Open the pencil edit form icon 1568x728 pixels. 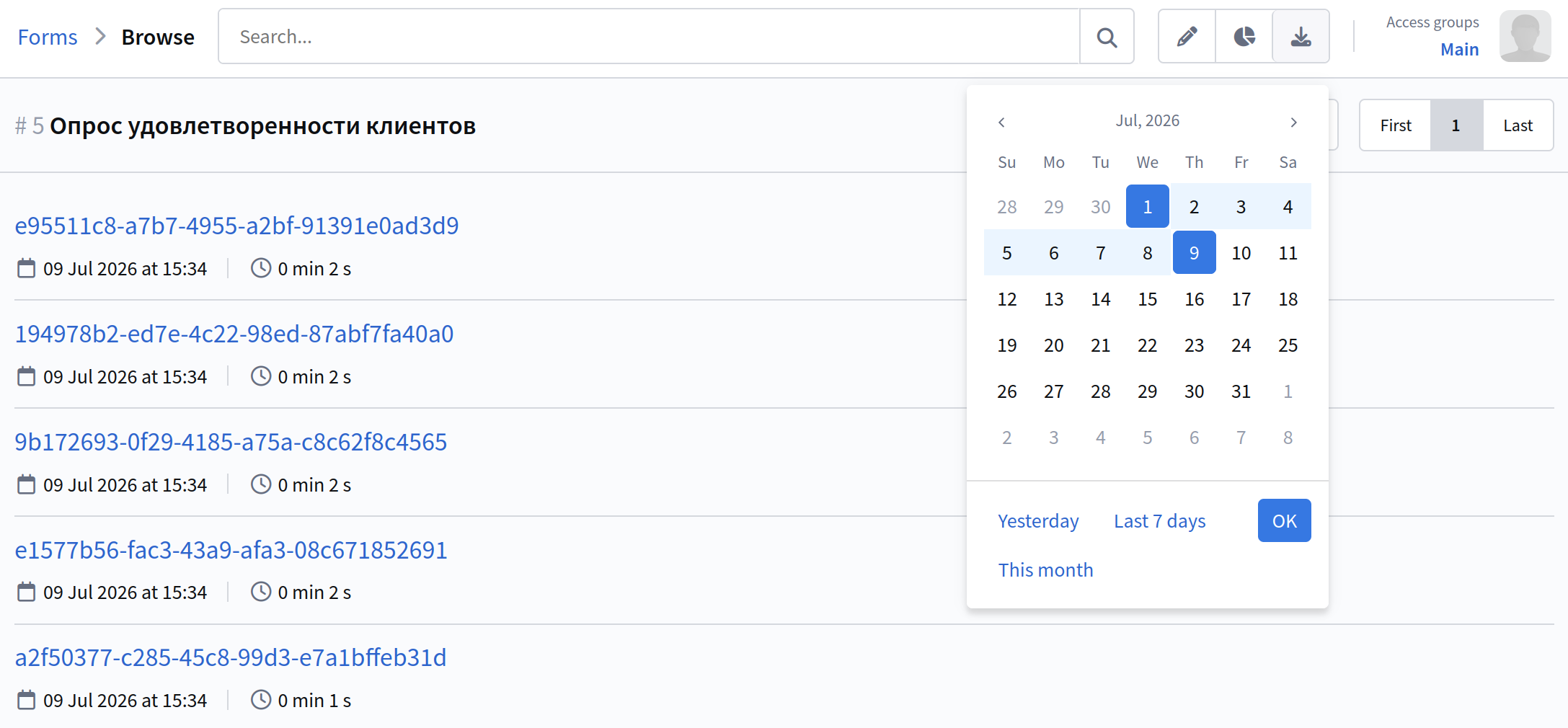pyautogui.click(x=1187, y=37)
